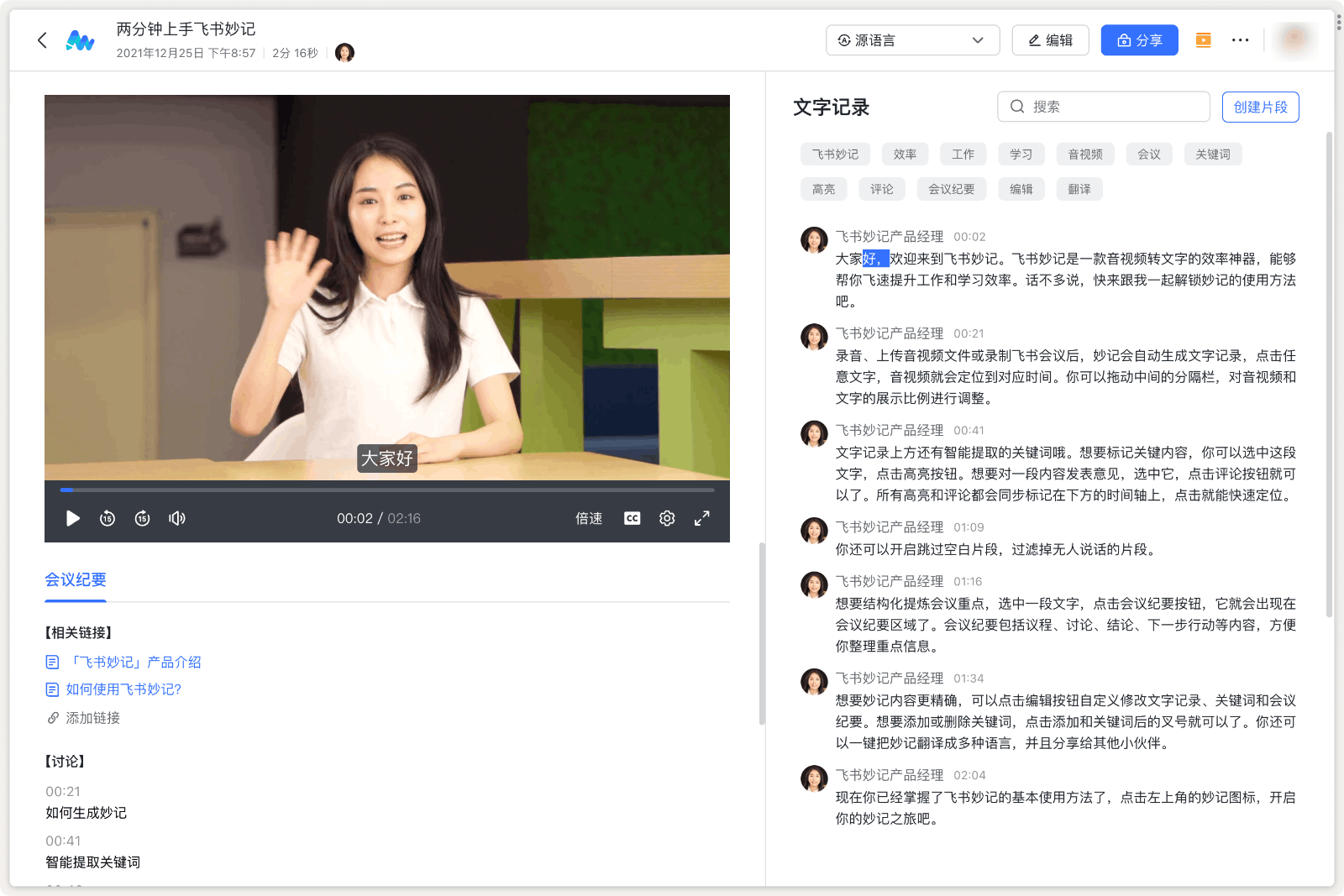Click the 创建片段 button
This screenshot has height=896, width=1344.
[1260, 107]
